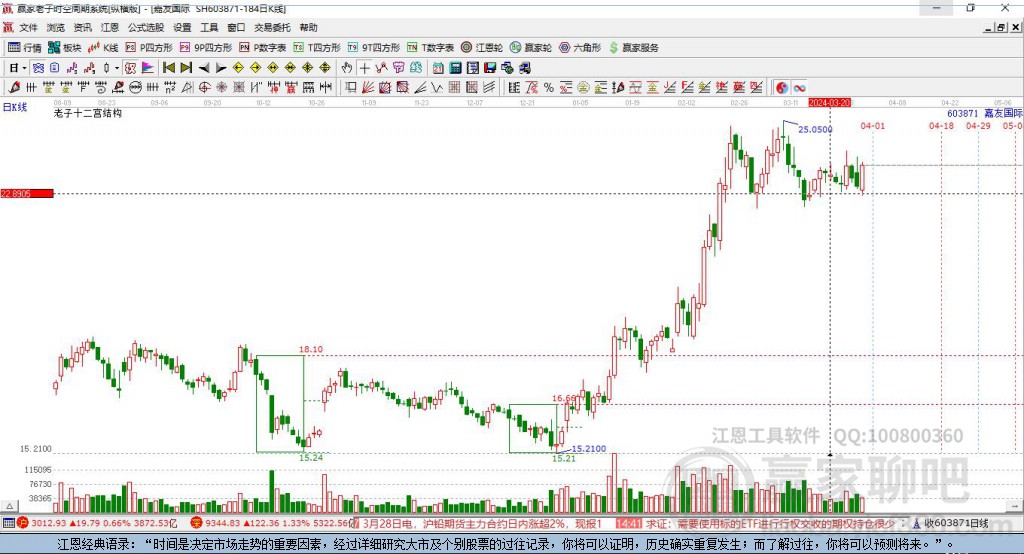Open 赢家服务 service page

tap(633, 48)
